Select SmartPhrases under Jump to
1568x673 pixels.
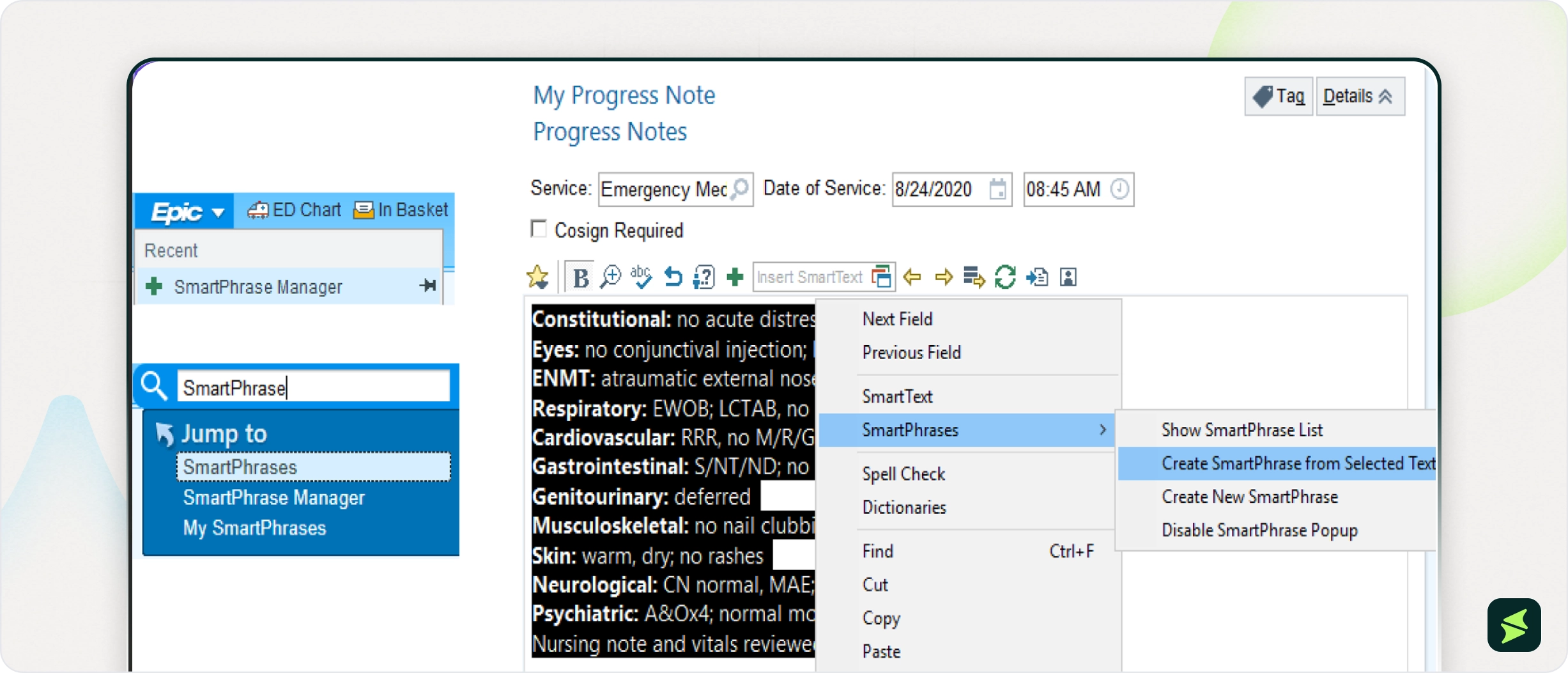[314, 467]
